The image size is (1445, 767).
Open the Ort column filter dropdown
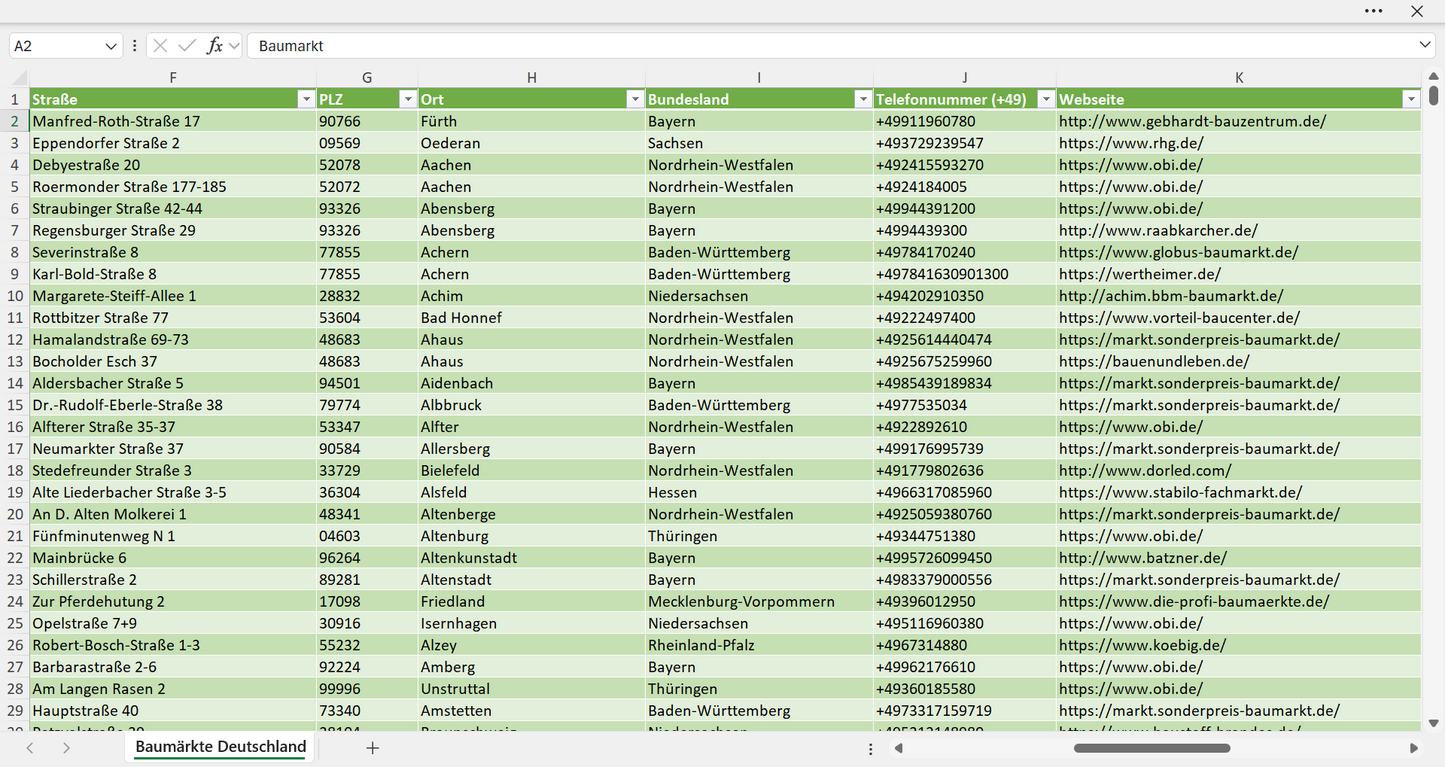[x=634, y=99]
